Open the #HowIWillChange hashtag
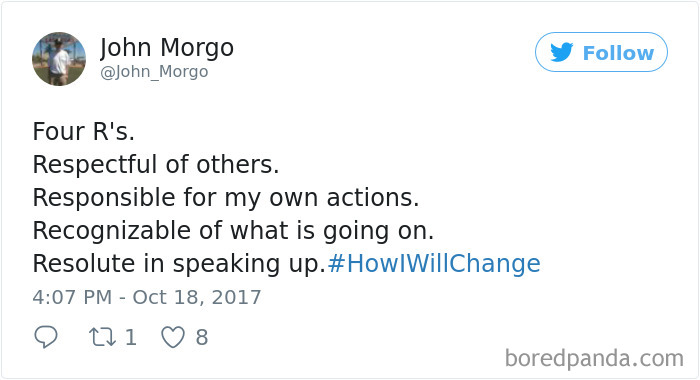This screenshot has height=380, width=700. pyautogui.click(x=434, y=263)
